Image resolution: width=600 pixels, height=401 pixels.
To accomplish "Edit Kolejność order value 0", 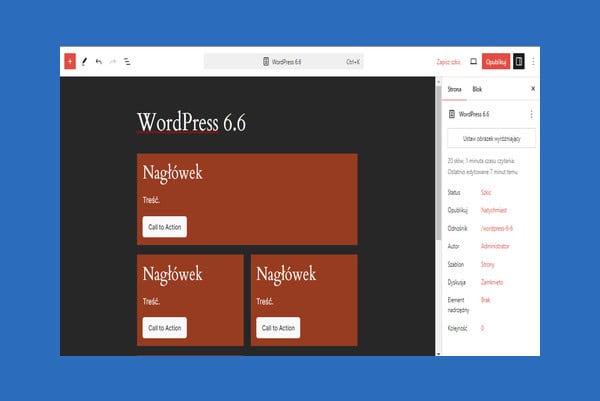I will [x=482, y=328].
